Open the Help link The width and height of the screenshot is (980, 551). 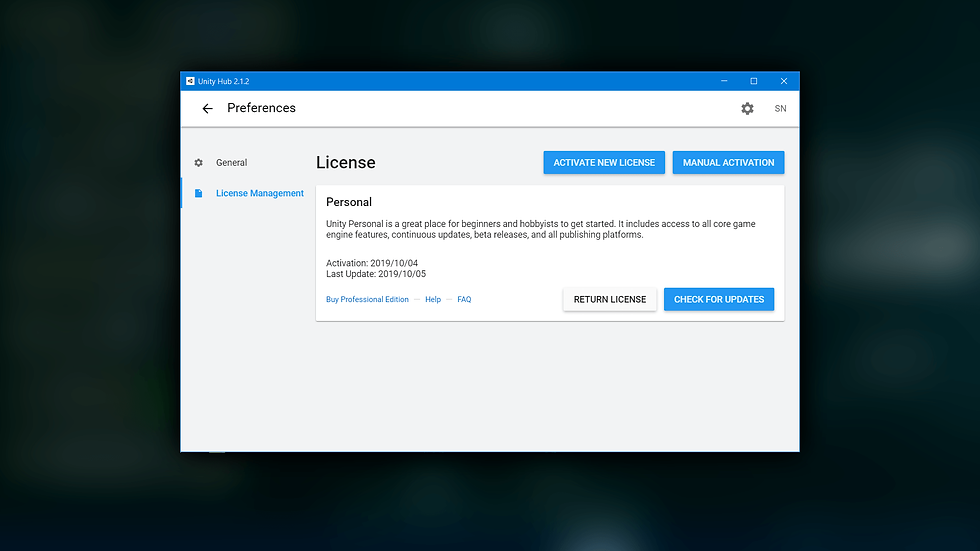pyautogui.click(x=433, y=299)
